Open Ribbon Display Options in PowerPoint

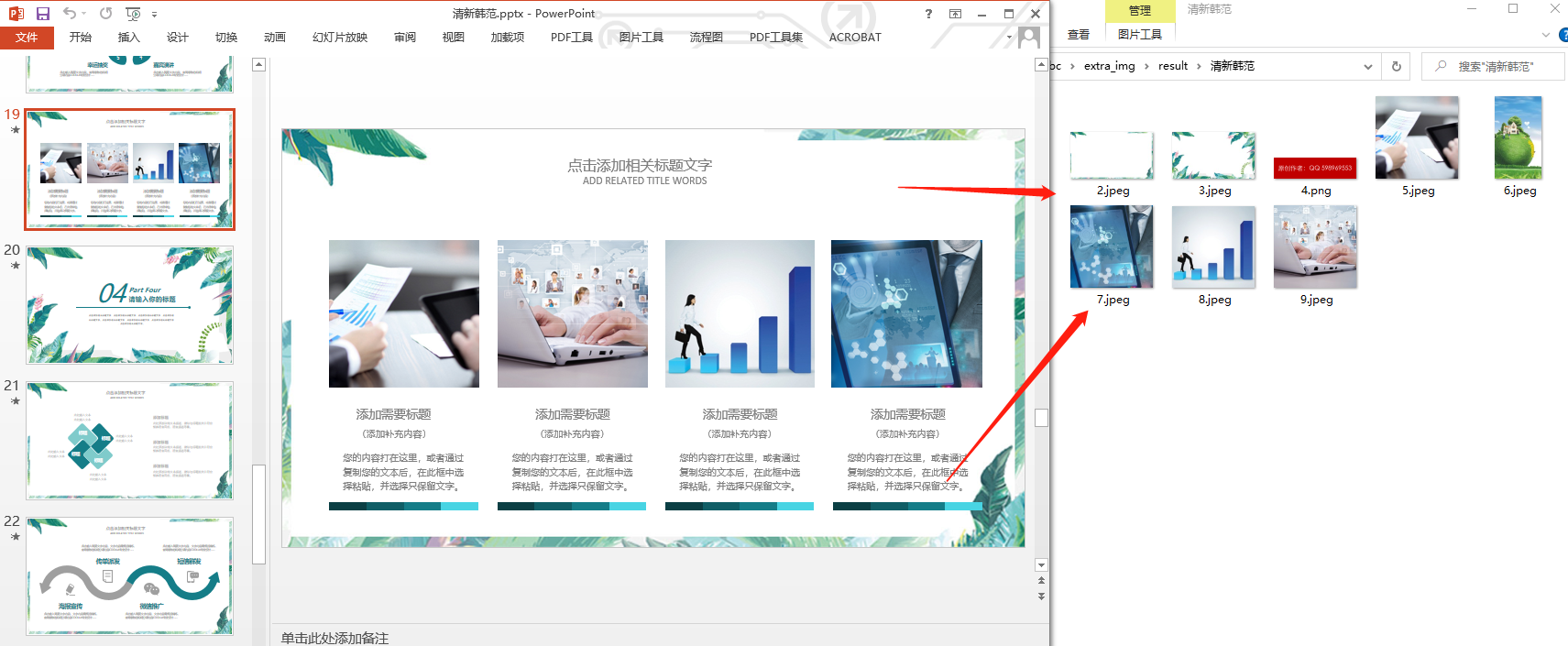coord(955,14)
